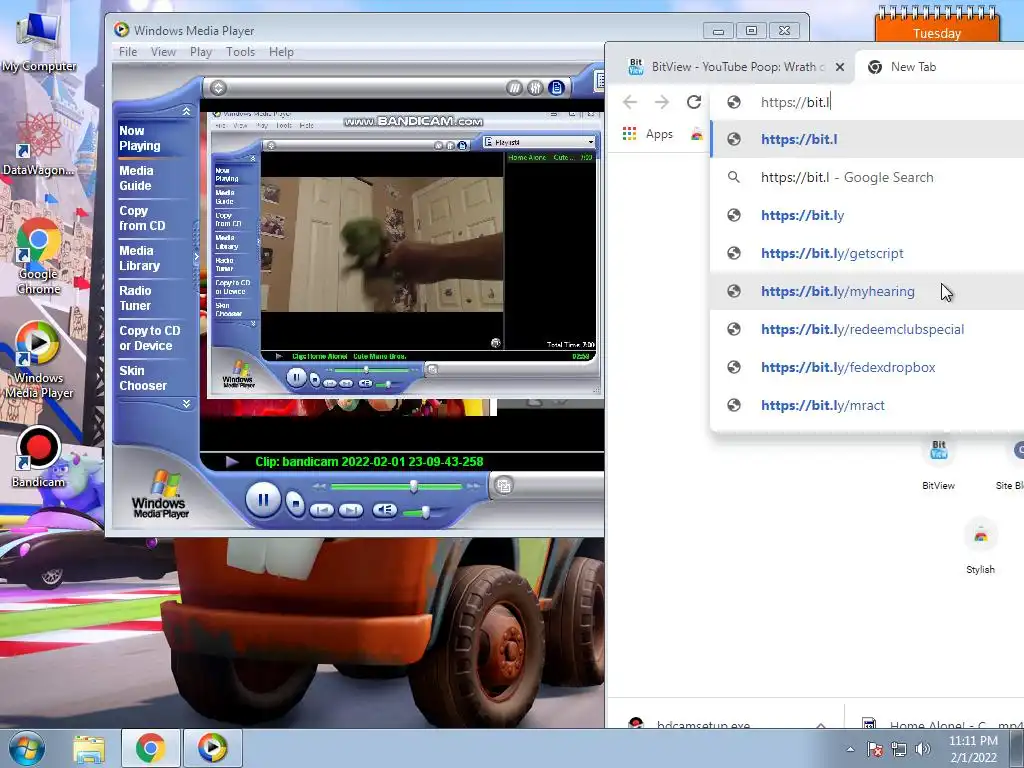This screenshot has height=768, width=1024.
Task: Open the bdcamsetup.exe download options arrow
Action: [x=821, y=724]
